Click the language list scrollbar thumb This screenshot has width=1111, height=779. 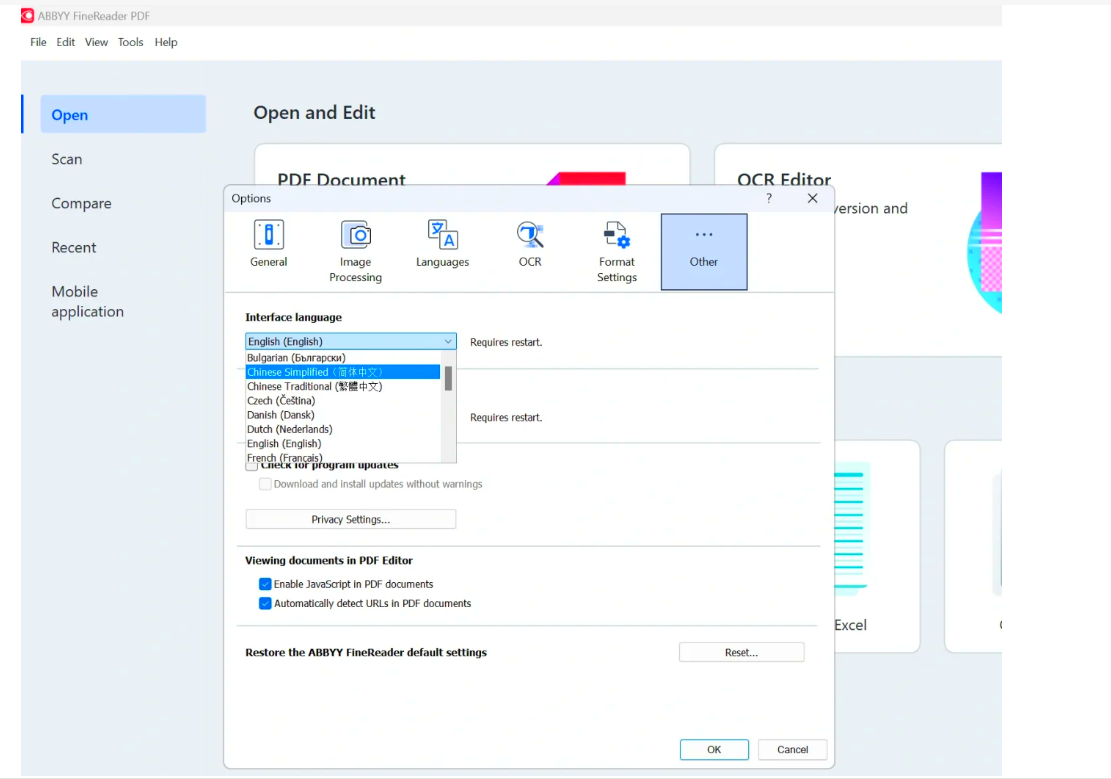pyautogui.click(x=448, y=379)
